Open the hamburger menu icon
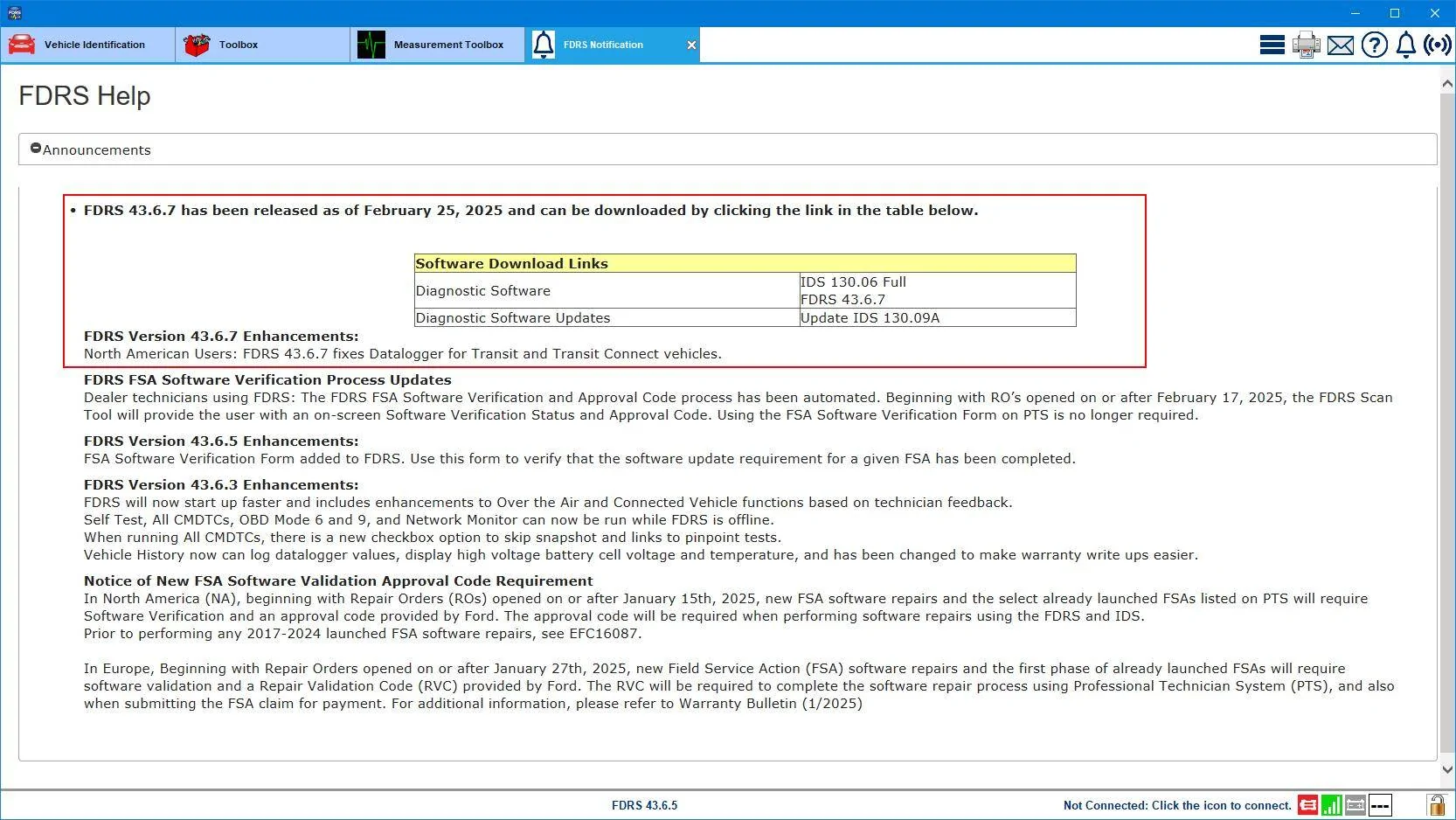 (1272, 45)
